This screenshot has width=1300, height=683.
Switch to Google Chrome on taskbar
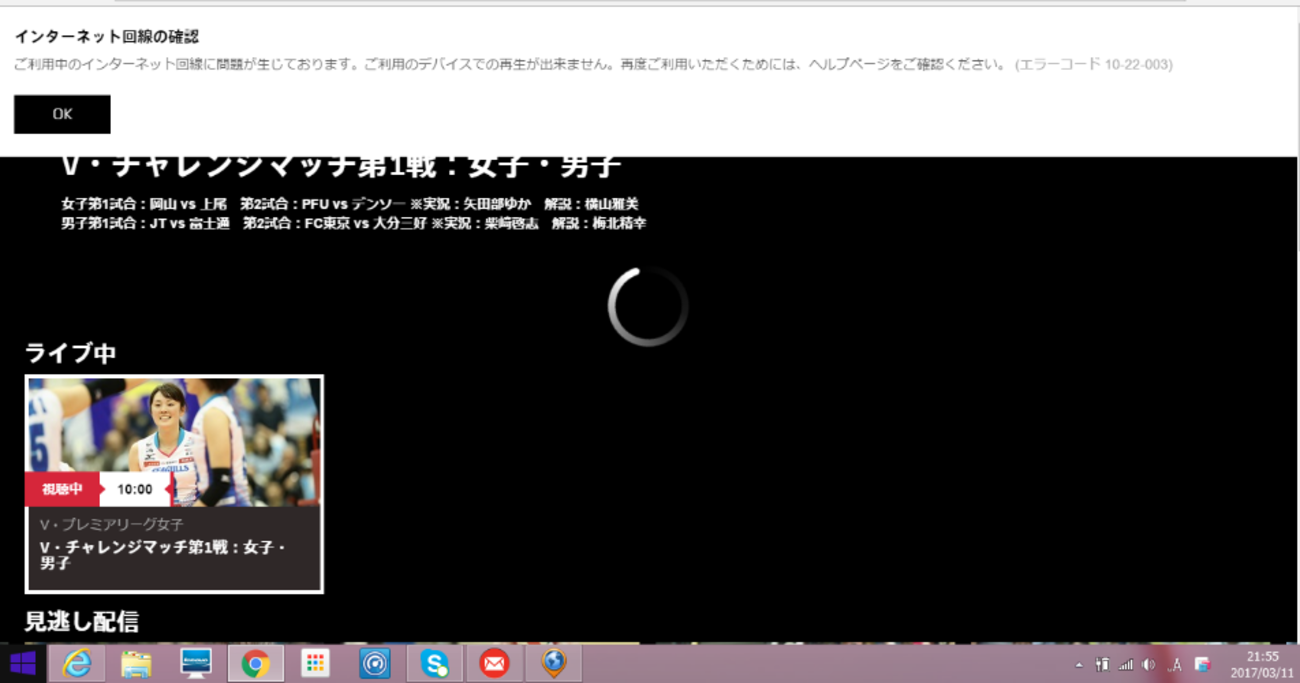click(255, 663)
